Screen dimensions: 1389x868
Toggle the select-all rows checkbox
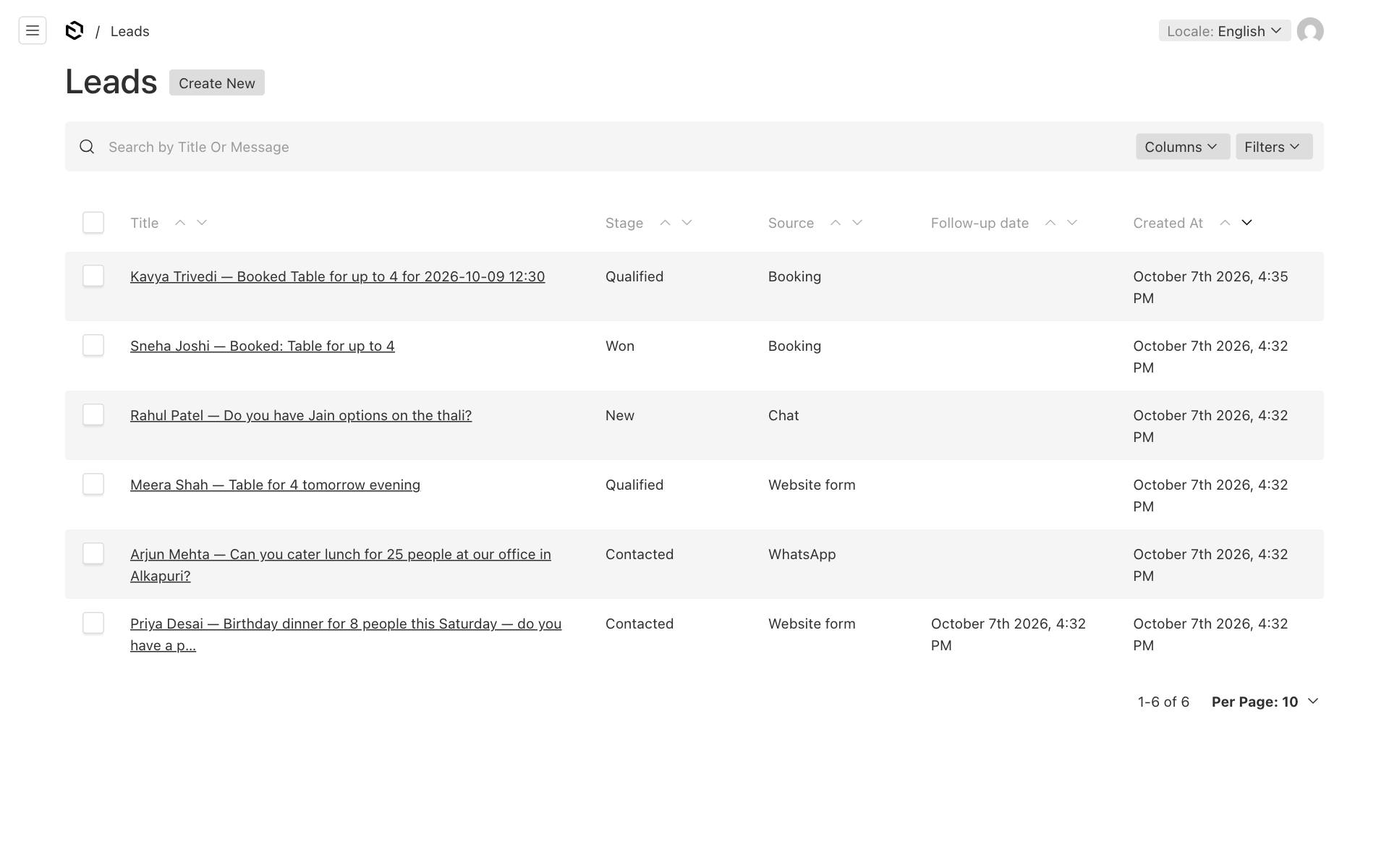click(93, 222)
